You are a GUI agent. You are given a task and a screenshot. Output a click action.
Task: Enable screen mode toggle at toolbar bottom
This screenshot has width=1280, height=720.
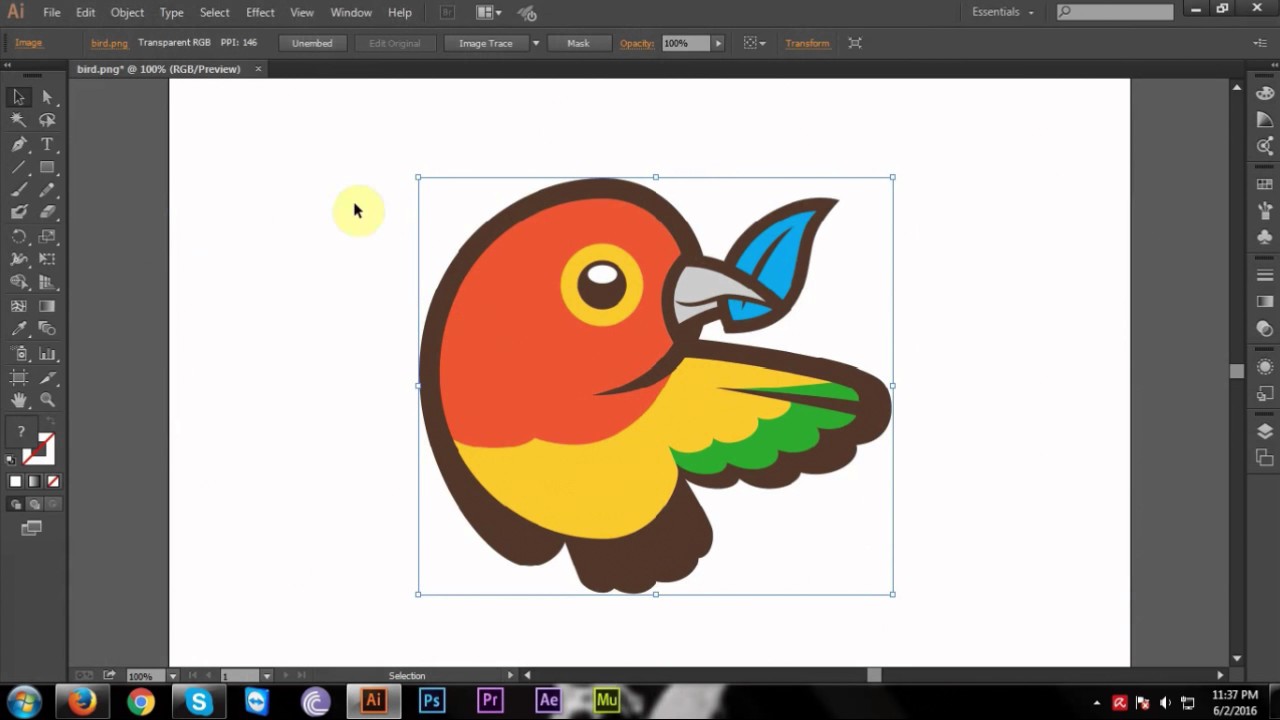30,527
